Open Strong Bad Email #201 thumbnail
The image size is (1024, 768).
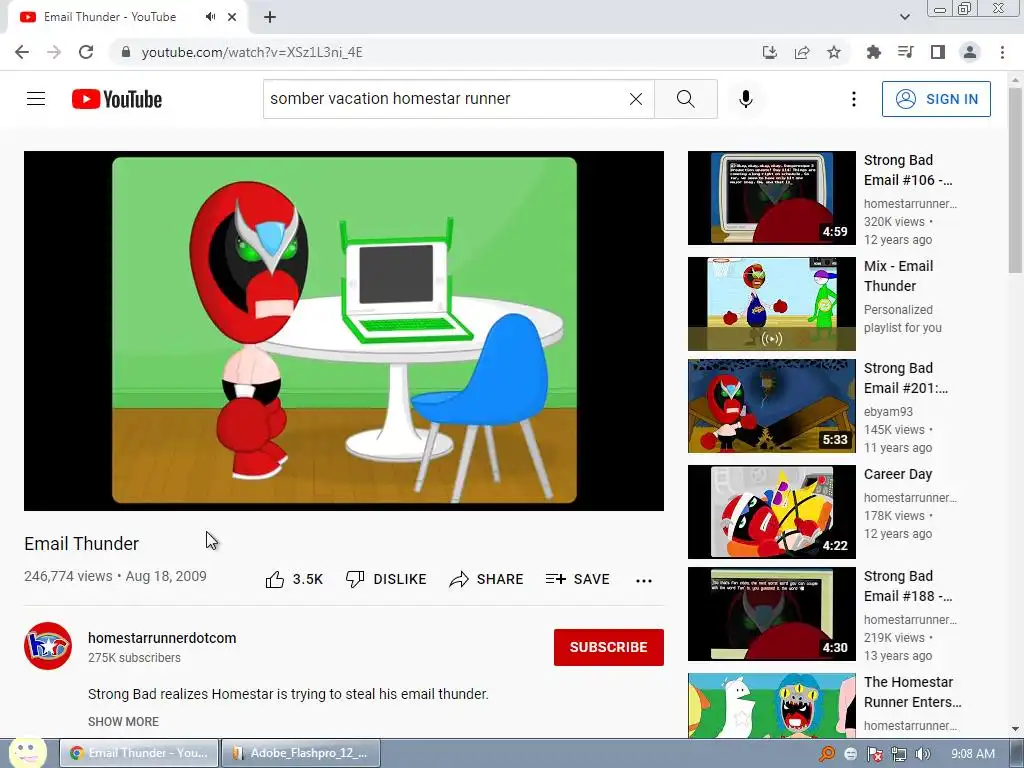pos(771,406)
